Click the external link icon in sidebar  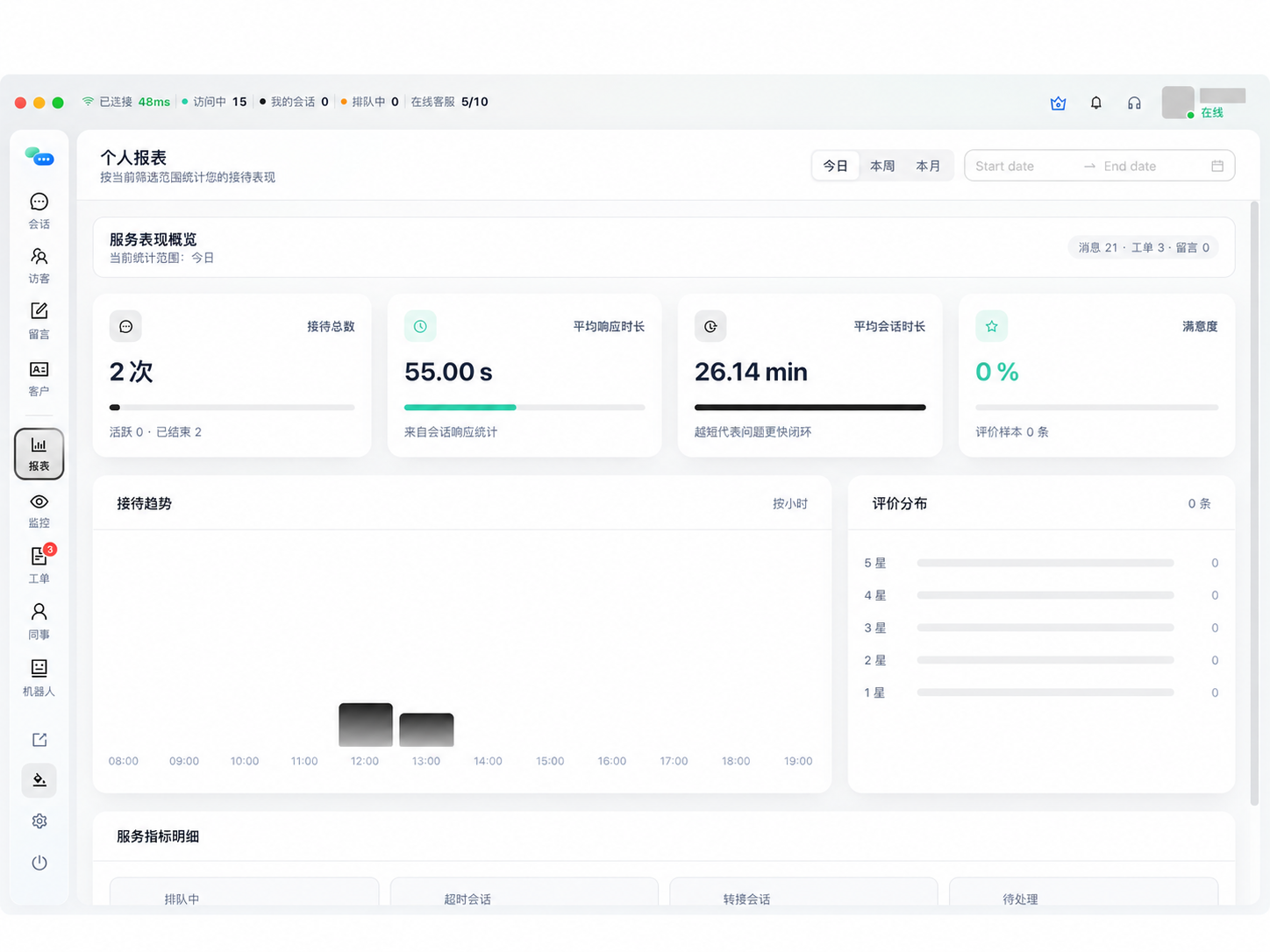click(39, 740)
